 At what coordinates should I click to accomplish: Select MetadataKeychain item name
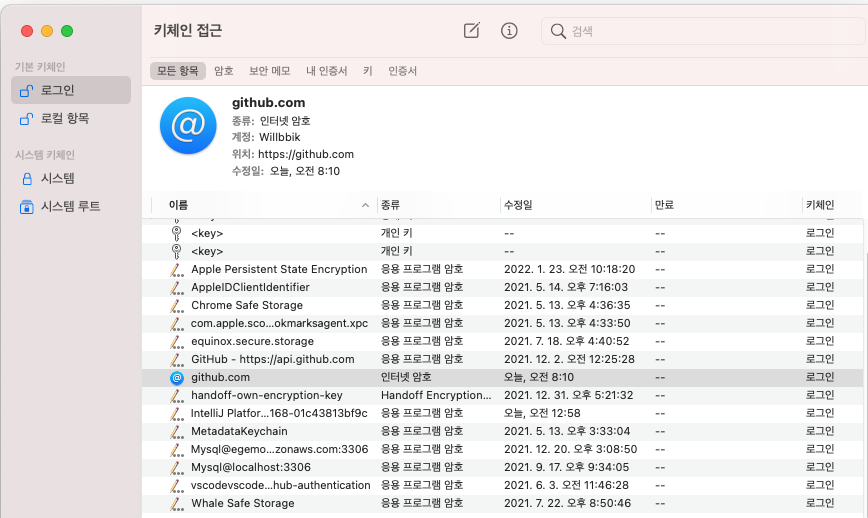[239, 431]
